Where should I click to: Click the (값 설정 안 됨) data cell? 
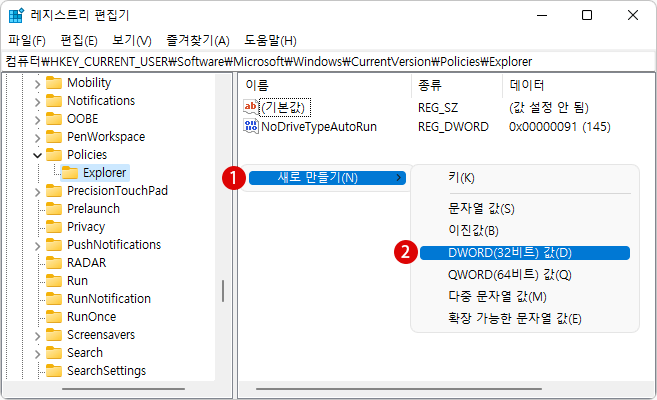click(x=549, y=108)
